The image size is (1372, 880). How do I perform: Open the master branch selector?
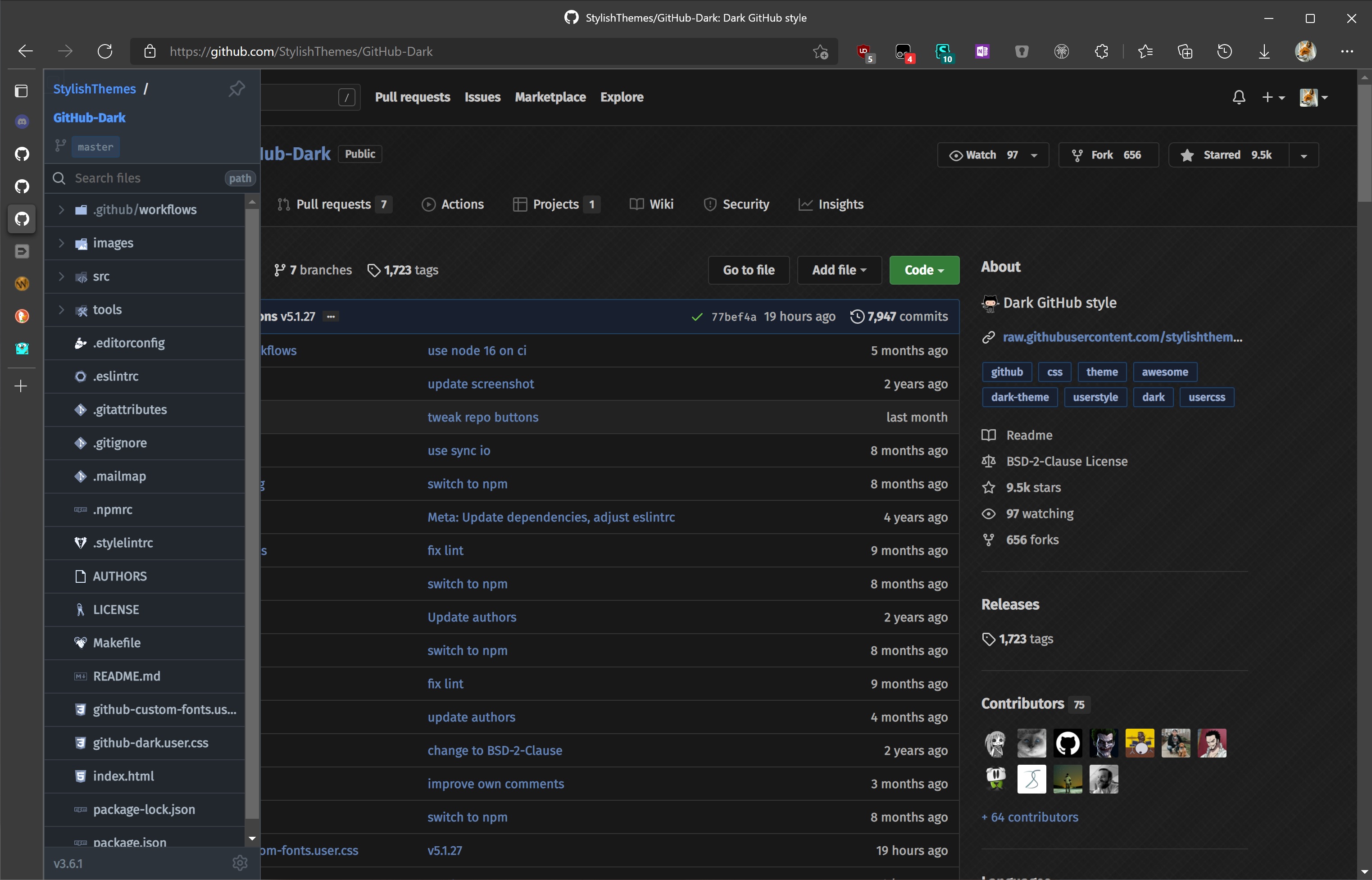tap(95, 146)
